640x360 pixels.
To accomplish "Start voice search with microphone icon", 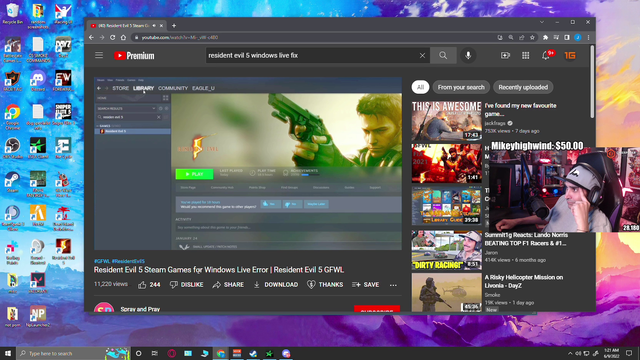I will click(468, 56).
